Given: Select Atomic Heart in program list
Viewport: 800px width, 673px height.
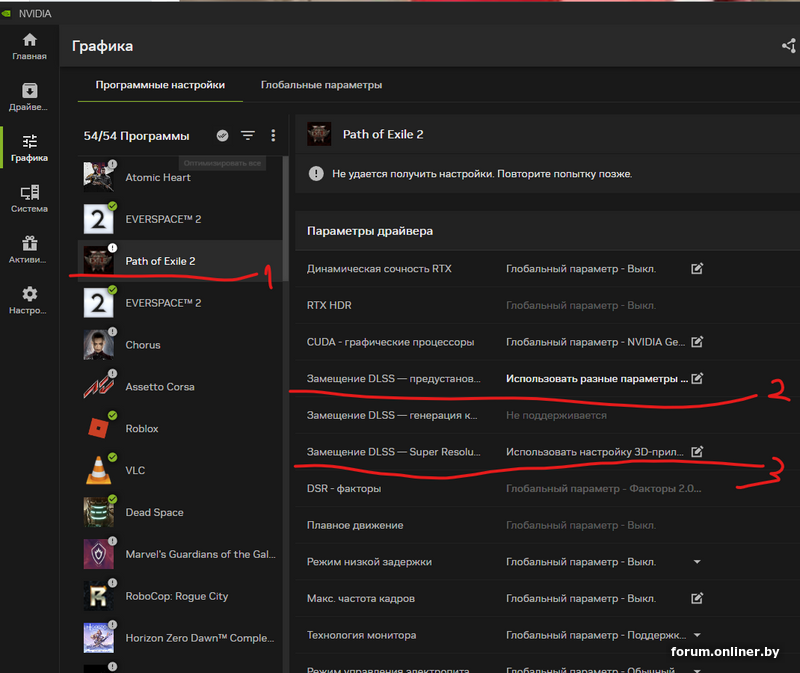Looking at the screenshot, I should click(x=180, y=178).
